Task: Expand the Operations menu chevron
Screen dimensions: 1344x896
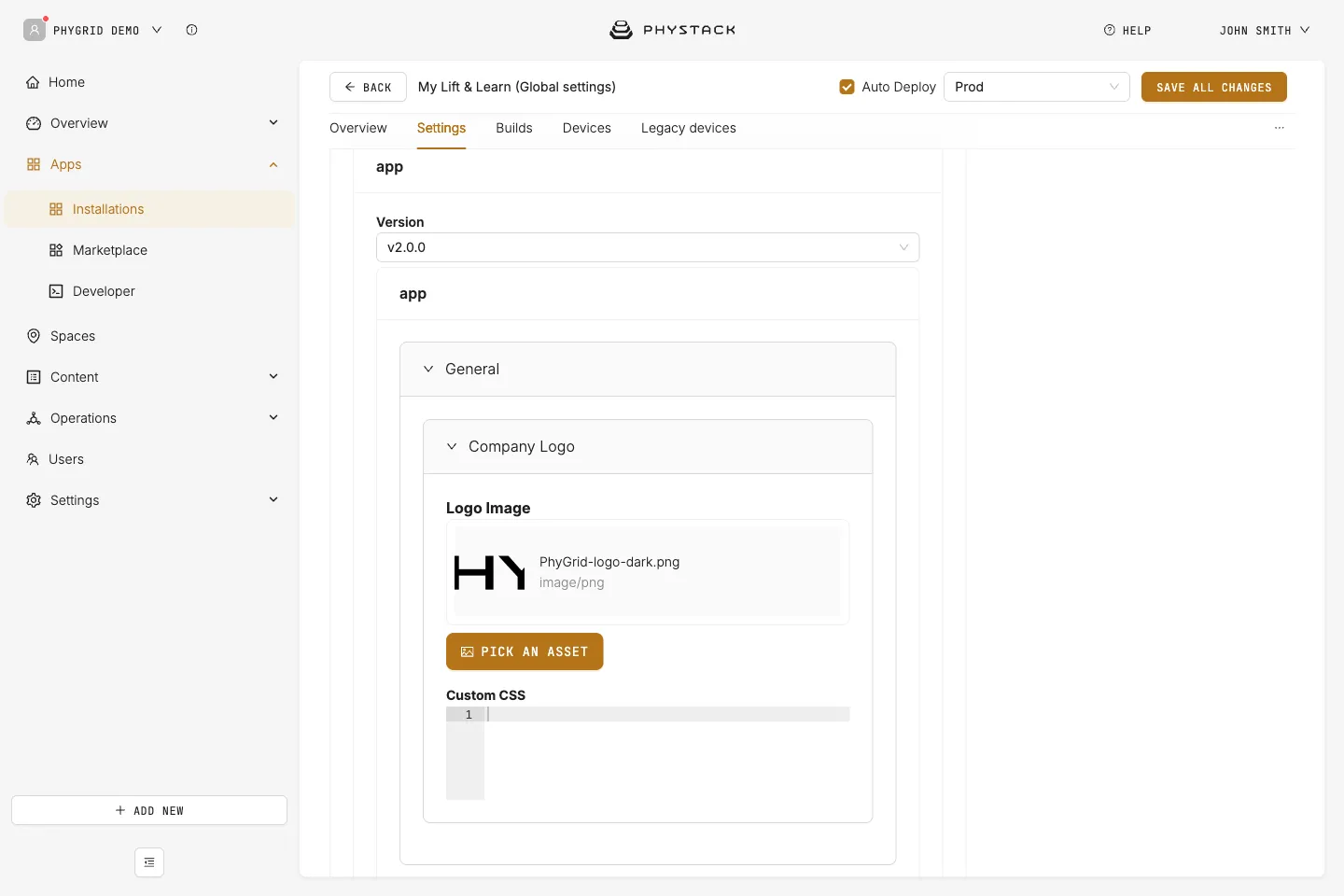Action: click(x=273, y=418)
